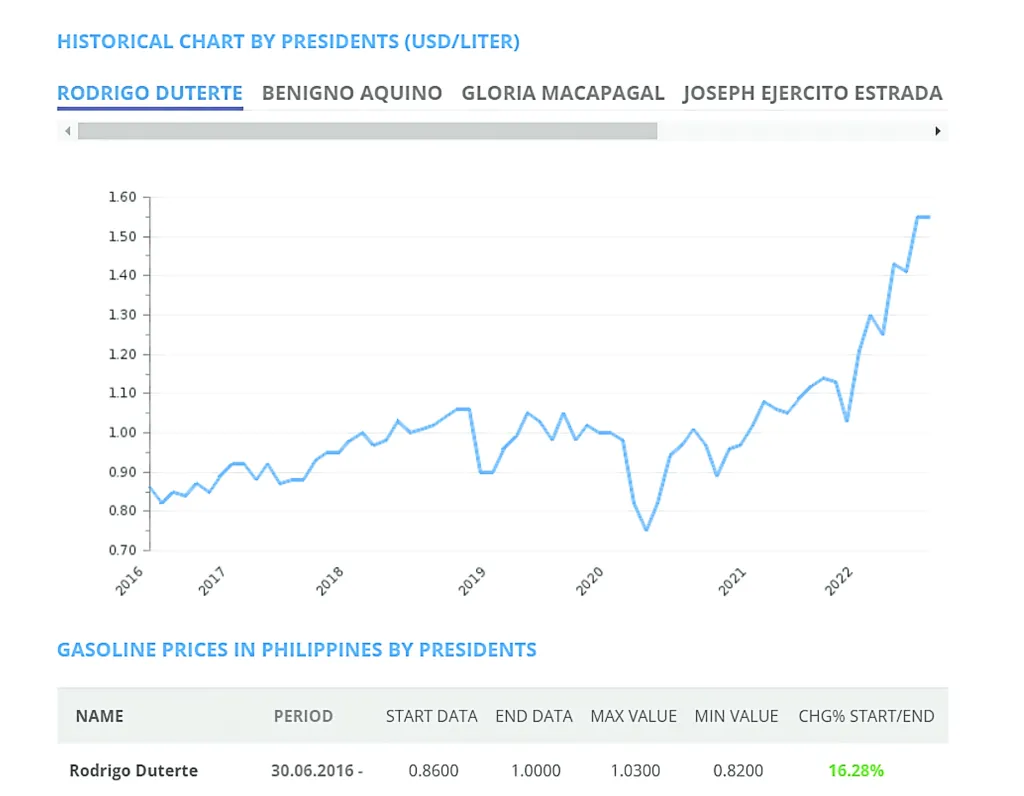Open the Gloria Macapagal tab

(x=562, y=93)
